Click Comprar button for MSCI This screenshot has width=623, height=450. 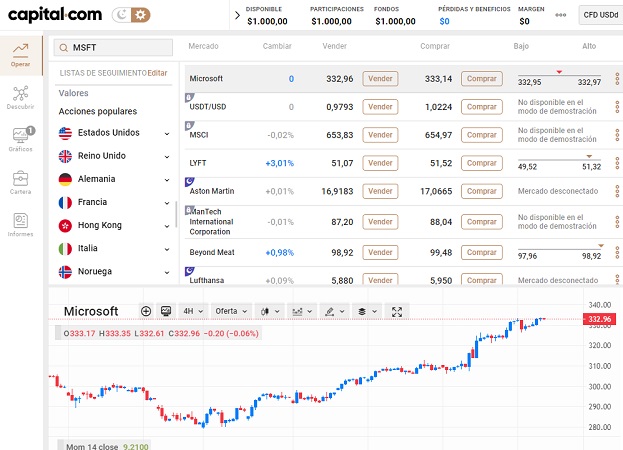pyautogui.click(x=482, y=135)
